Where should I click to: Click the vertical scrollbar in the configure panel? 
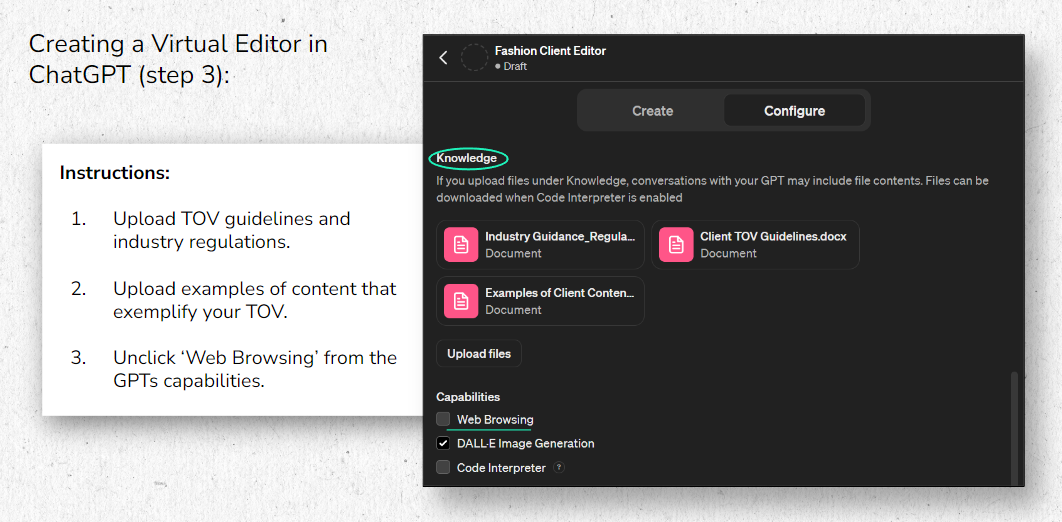1014,427
